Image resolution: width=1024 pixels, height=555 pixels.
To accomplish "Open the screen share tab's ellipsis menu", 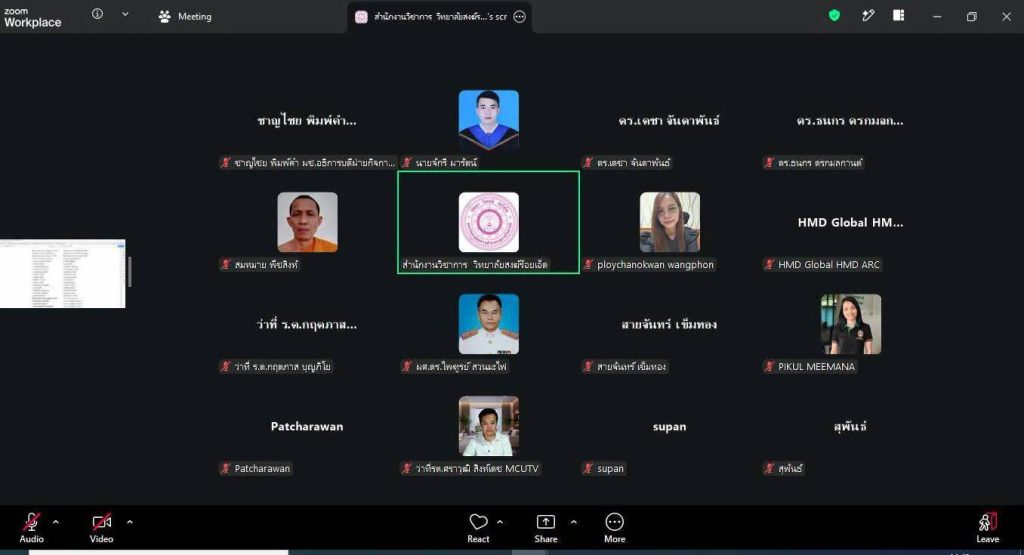I will [x=519, y=16].
